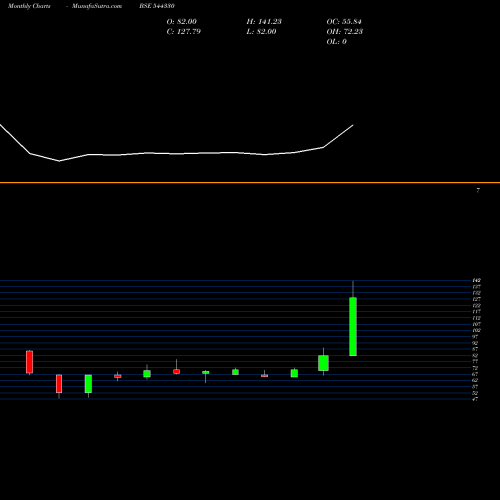This screenshot has height=500, width=500.
Task: Click the low value 'L: 82.00'
Action: point(261,31)
